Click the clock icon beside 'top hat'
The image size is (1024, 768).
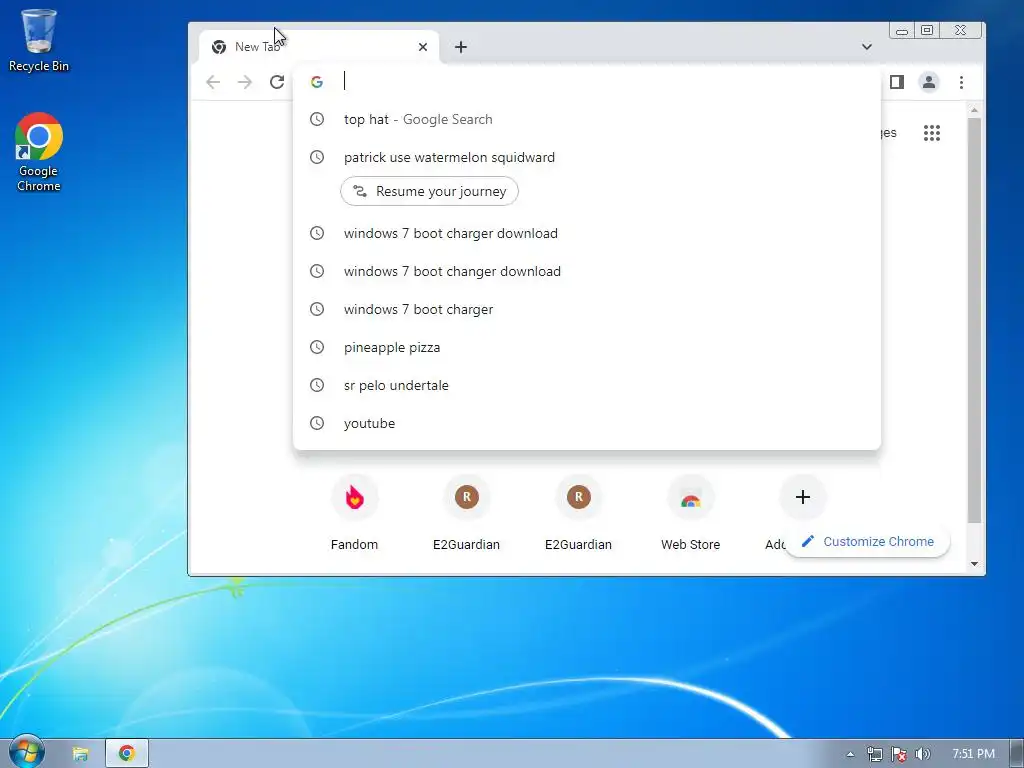(317, 120)
